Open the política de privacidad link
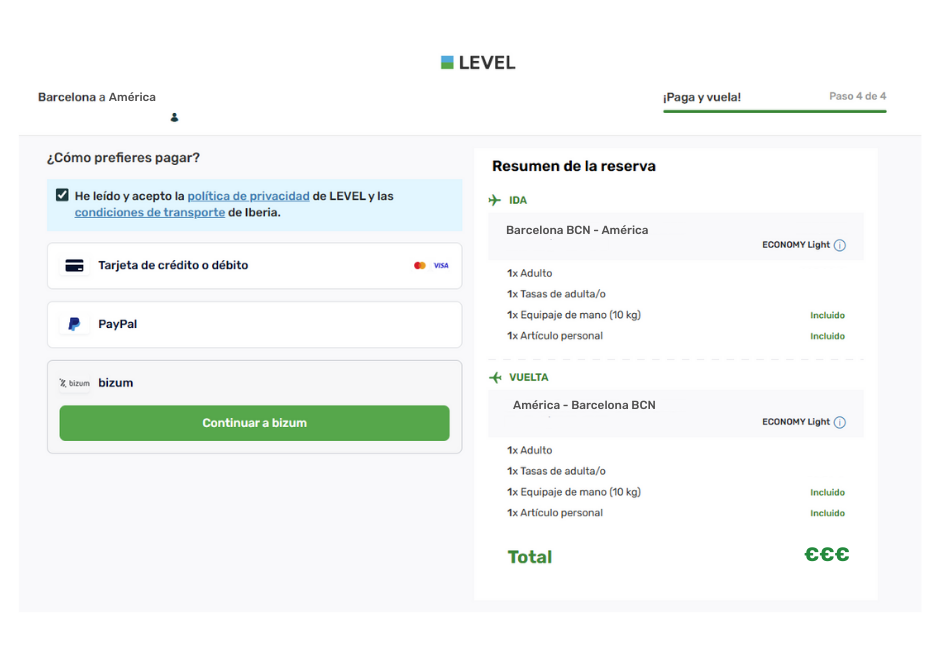This screenshot has width=940, height=650. point(248,196)
